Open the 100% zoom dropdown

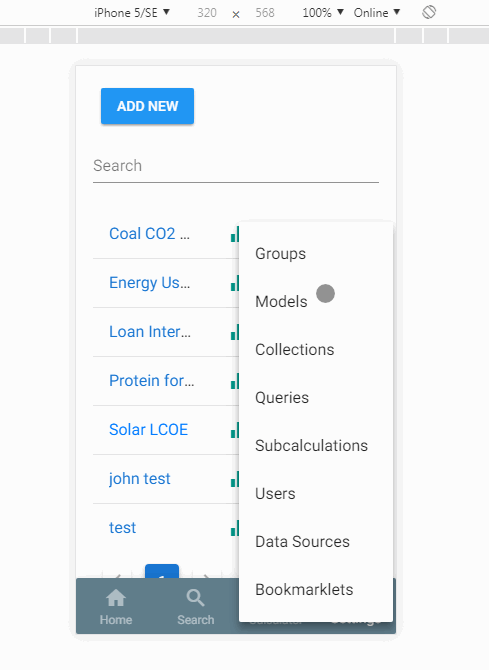coord(323,13)
